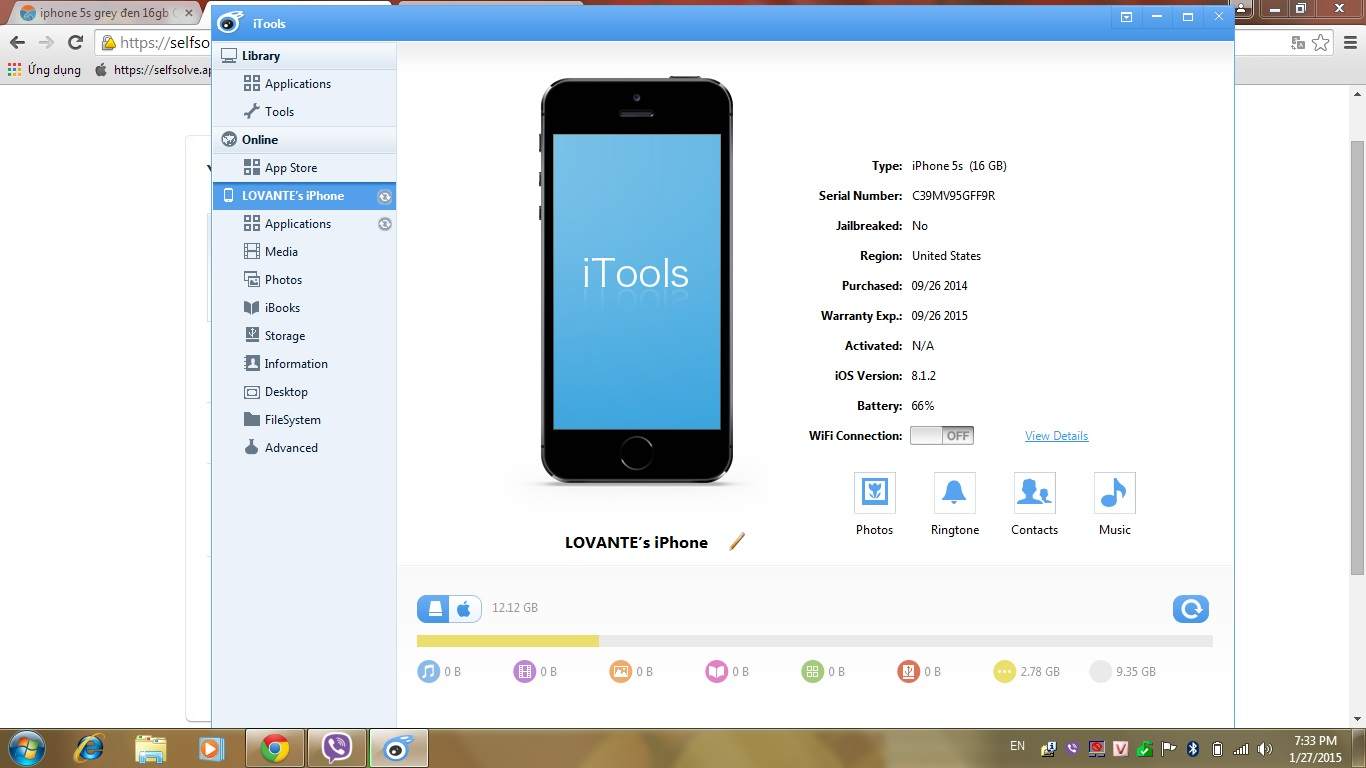Open the Photos sidebar item

point(304,280)
